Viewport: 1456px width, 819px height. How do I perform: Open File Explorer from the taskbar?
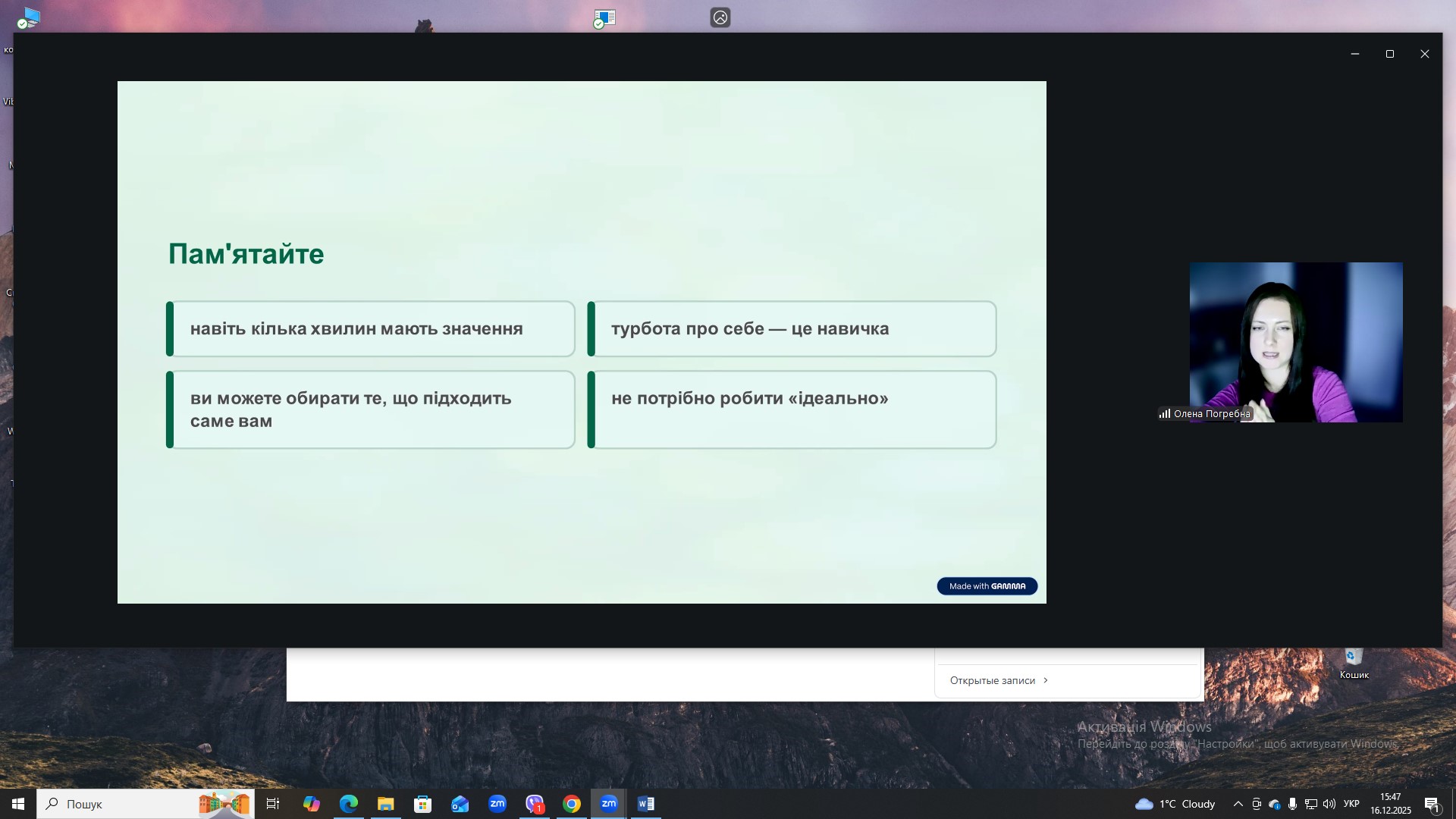pyautogui.click(x=386, y=804)
